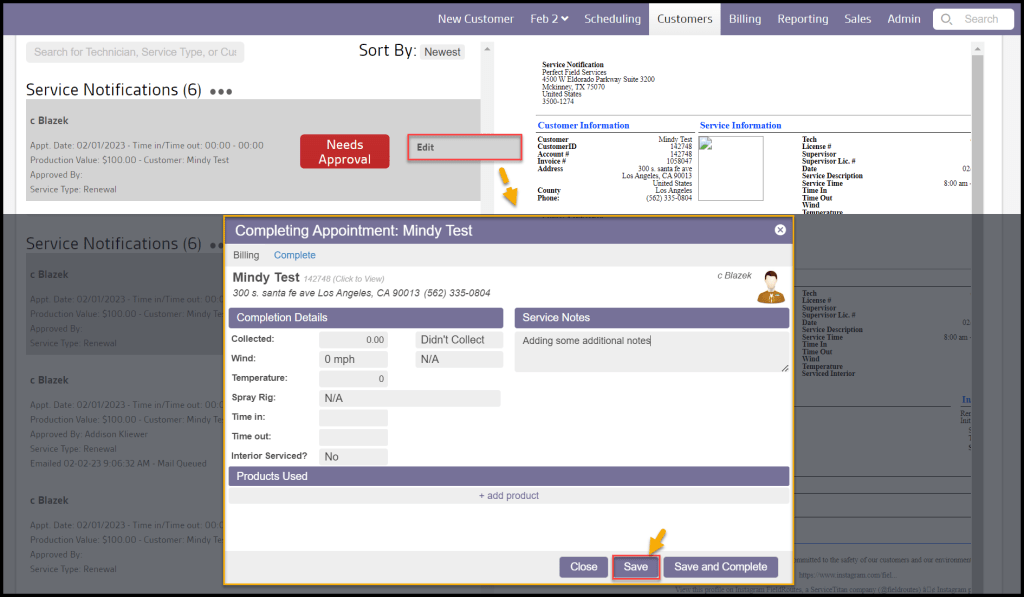This screenshot has width=1024, height=597.
Task: Close the Completing Appointment dialog with X
Action: coord(780,230)
